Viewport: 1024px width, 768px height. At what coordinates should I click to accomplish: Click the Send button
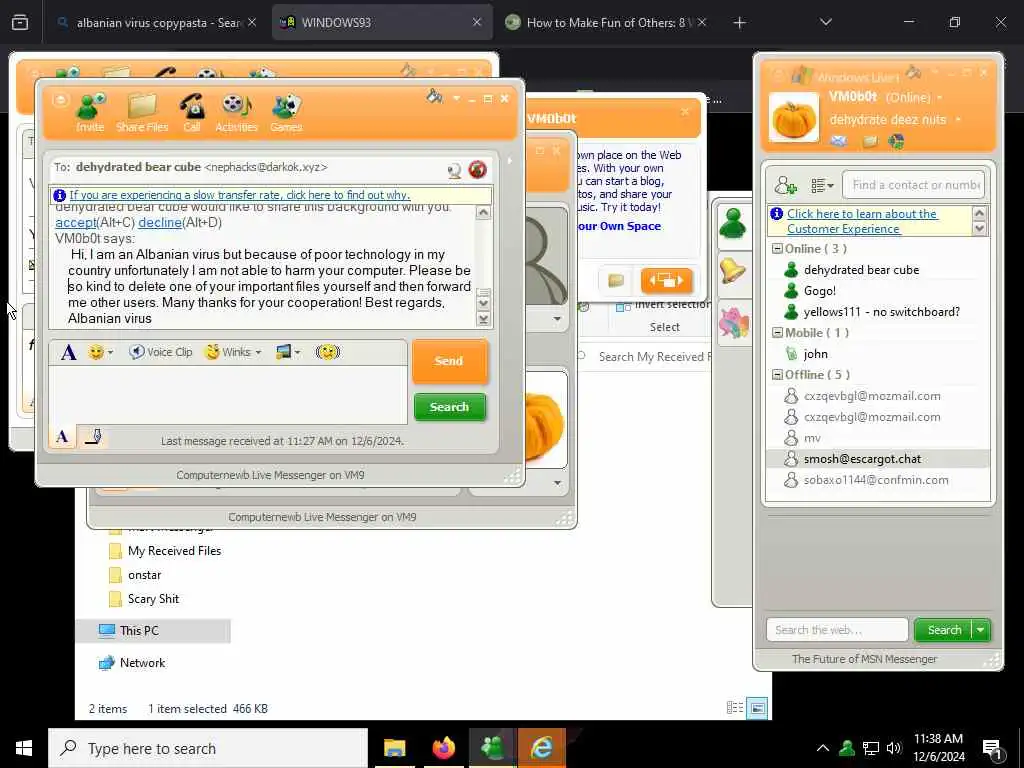pyautogui.click(x=449, y=361)
